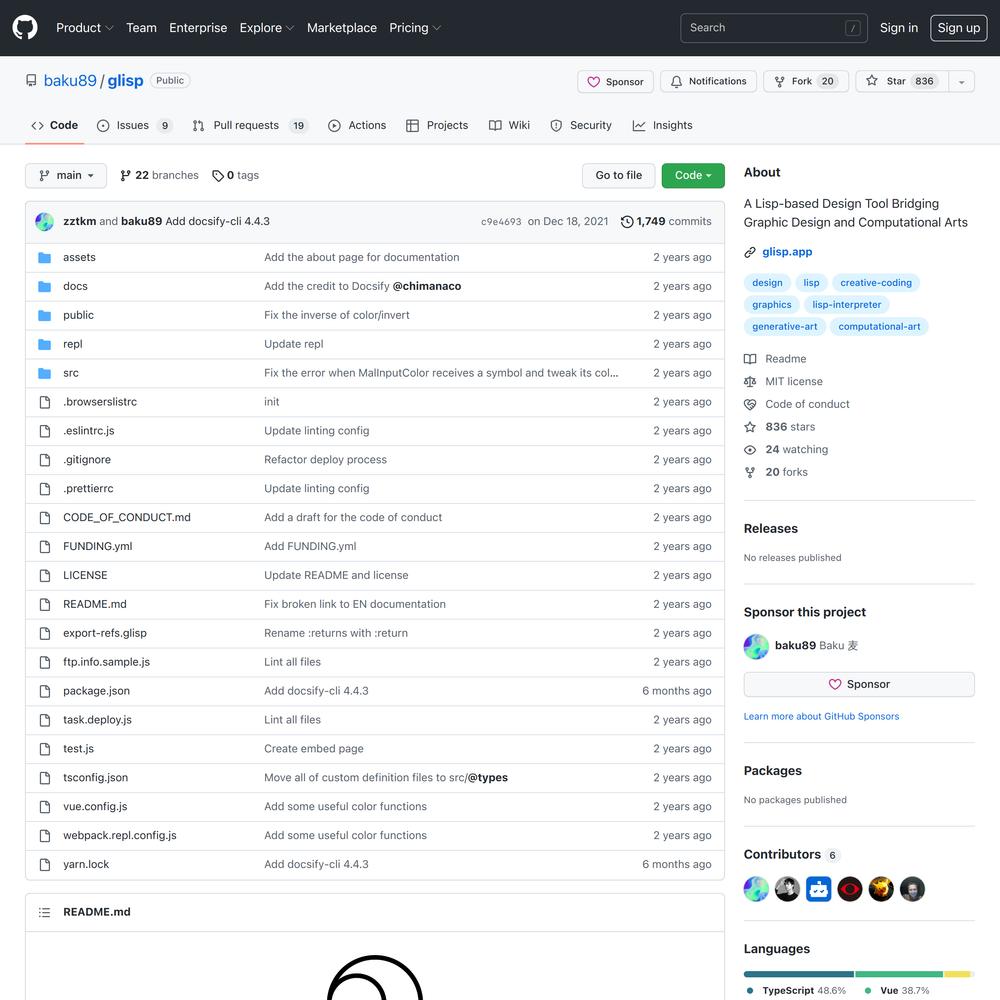Click Learn more about GitHub Sponsors
Image resolution: width=1000 pixels, height=1000 pixels.
[x=821, y=716]
